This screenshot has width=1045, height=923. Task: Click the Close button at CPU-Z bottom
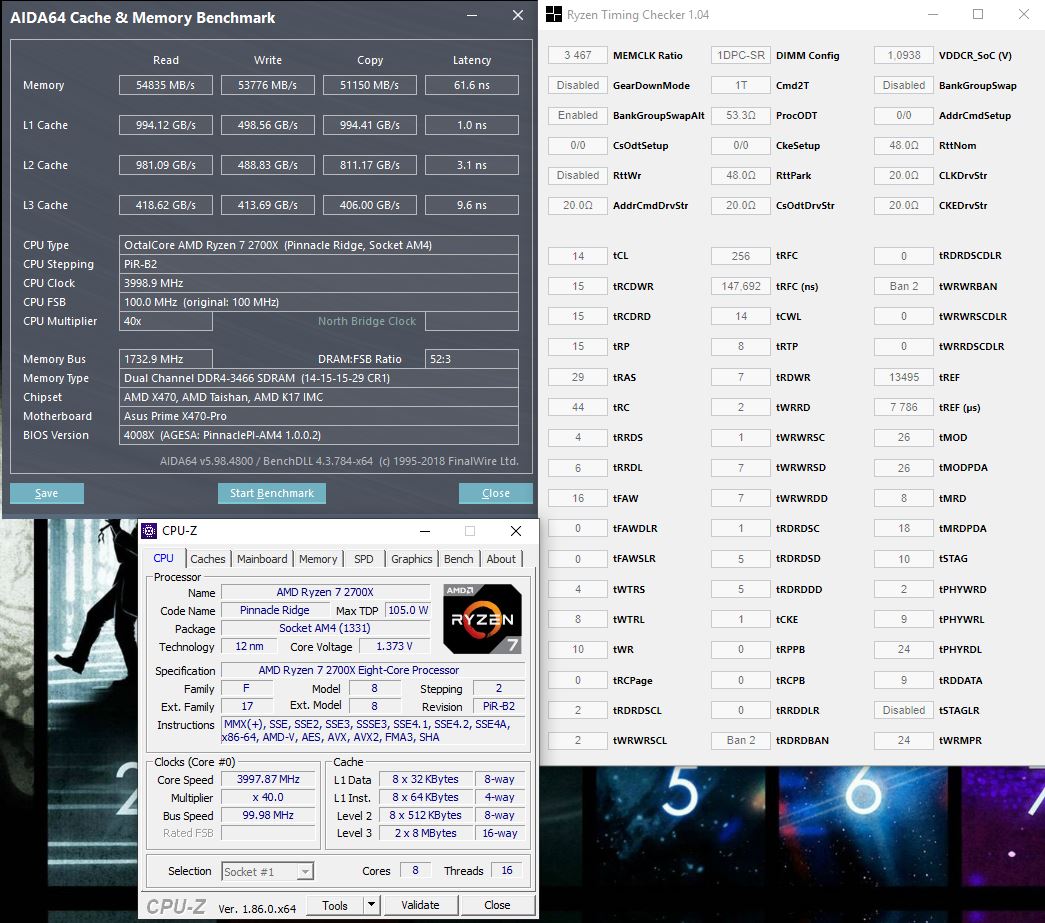[x=497, y=904]
